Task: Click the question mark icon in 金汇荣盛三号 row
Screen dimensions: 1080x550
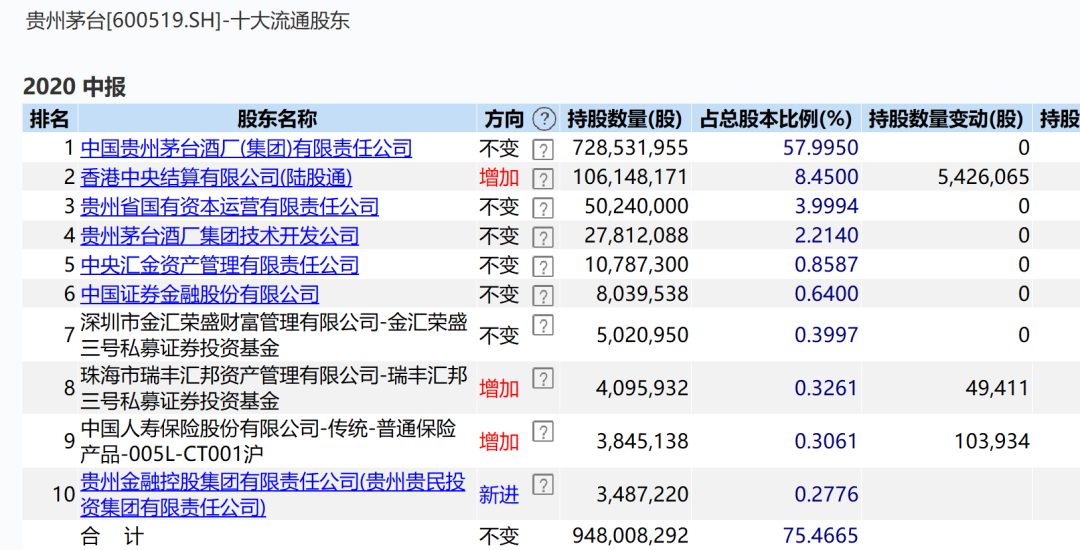Action: click(x=543, y=325)
